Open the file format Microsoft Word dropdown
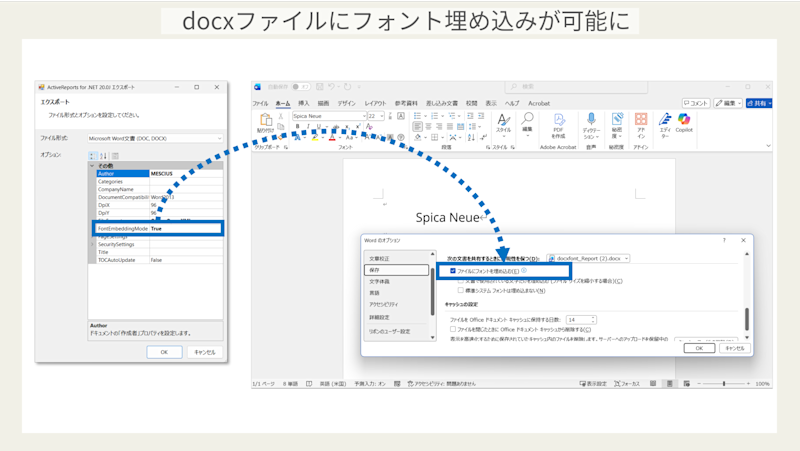The image size is (800, 451). (x=155, y=138)
